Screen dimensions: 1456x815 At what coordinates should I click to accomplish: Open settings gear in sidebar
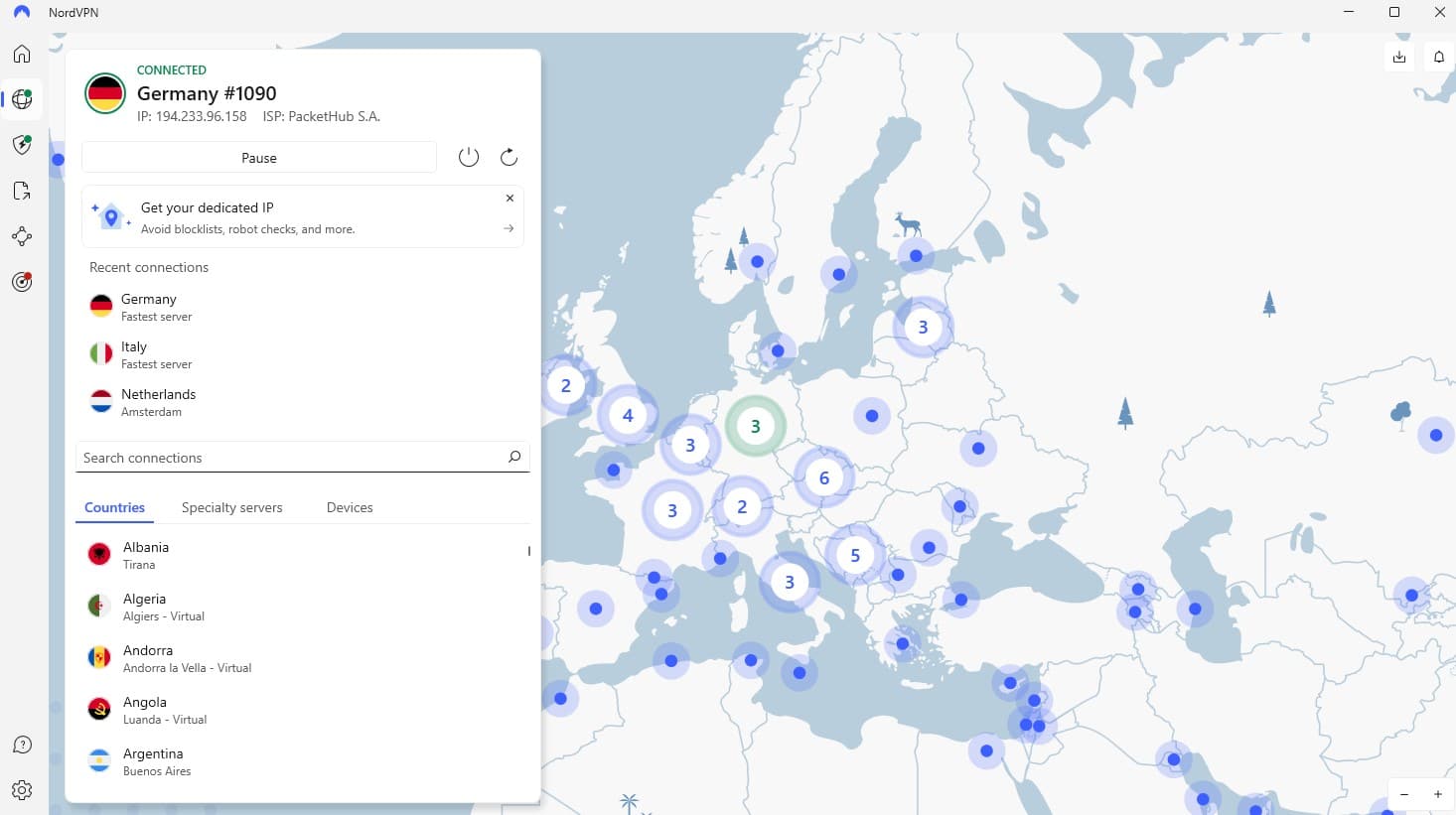point(22,790)
